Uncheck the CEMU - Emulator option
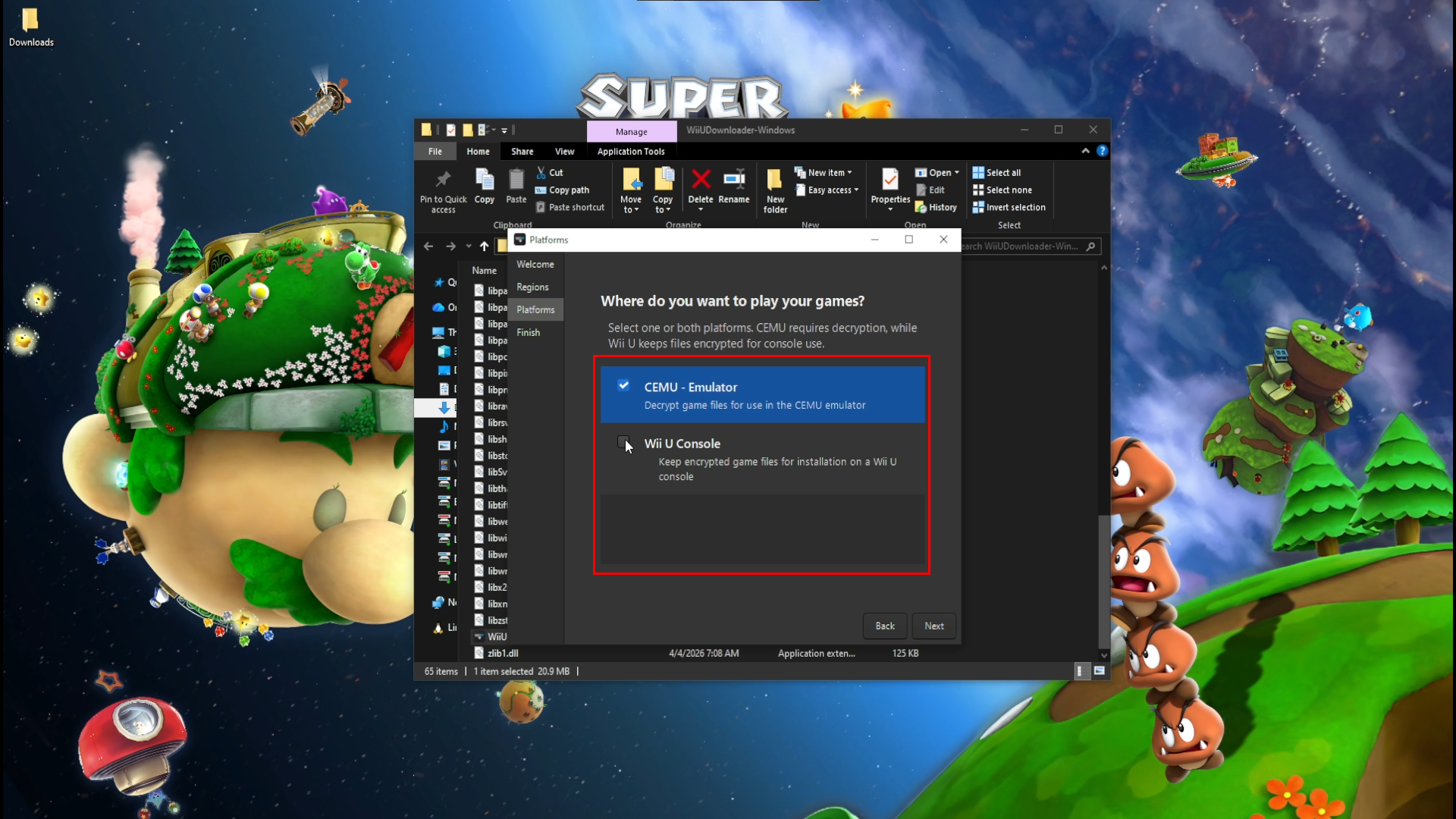Screen dimensions: 1456x819 (623, 386)
